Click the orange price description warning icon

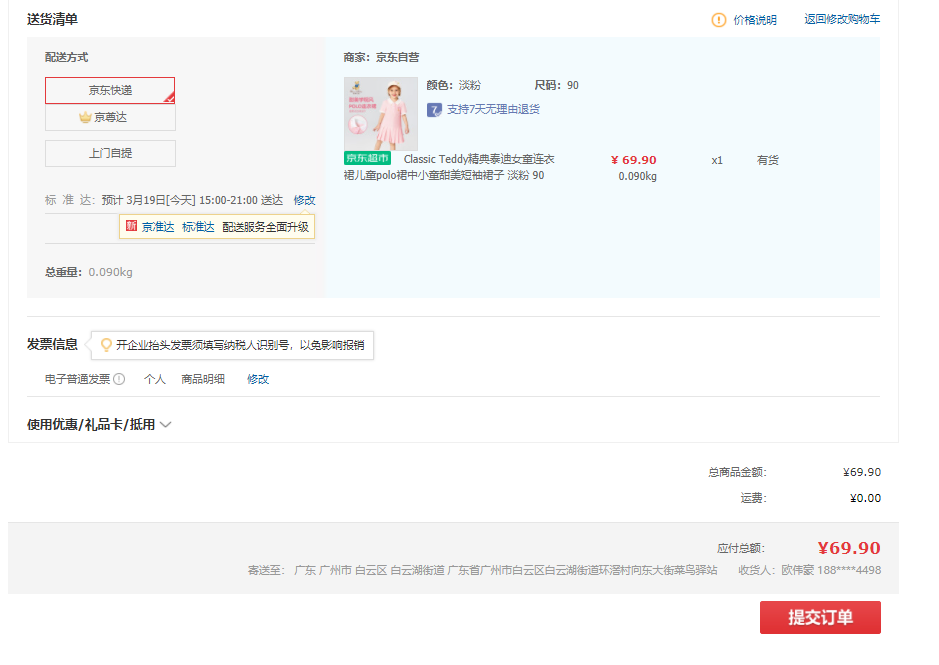[x=719, y=20]
